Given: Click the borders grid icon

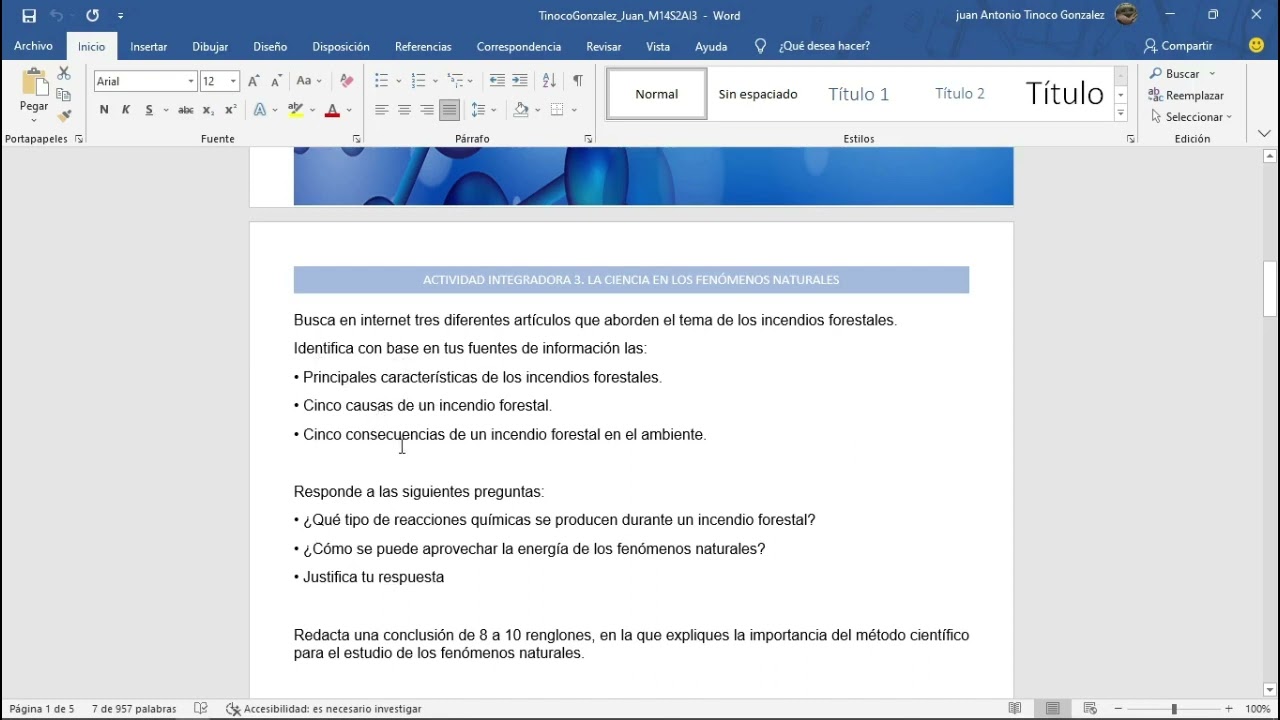Looking at the screenshot, I should click(x=558, y=110).
